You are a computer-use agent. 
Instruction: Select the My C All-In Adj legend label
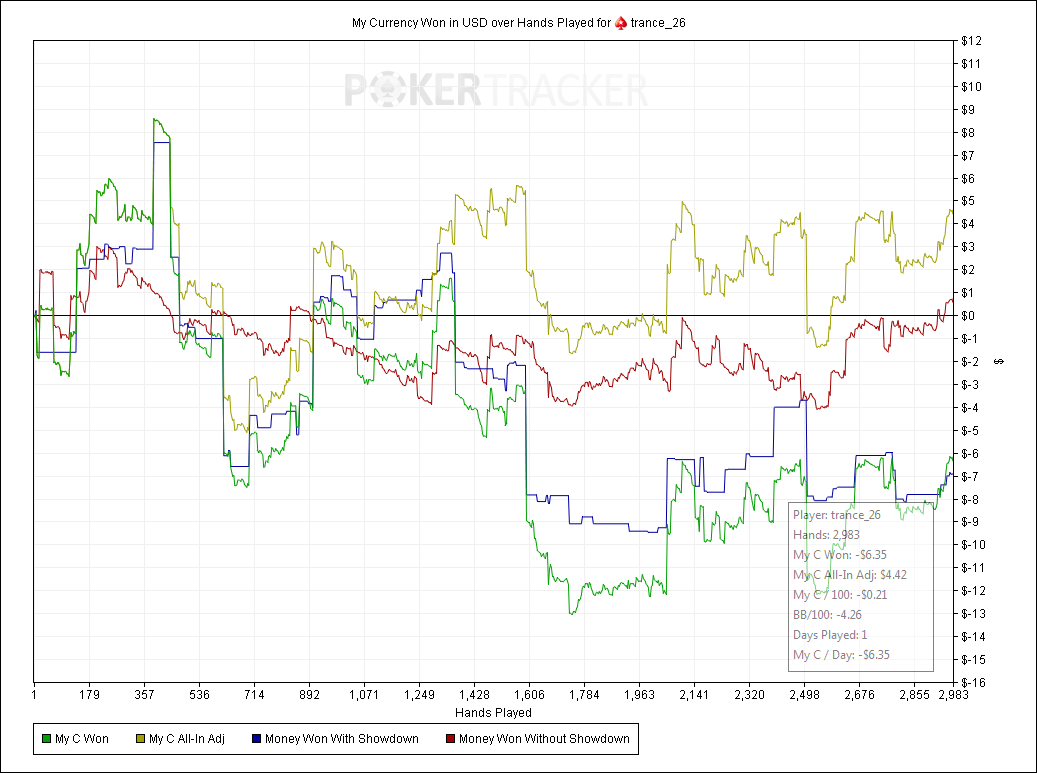pyautogui.click(x=187, y=739)
